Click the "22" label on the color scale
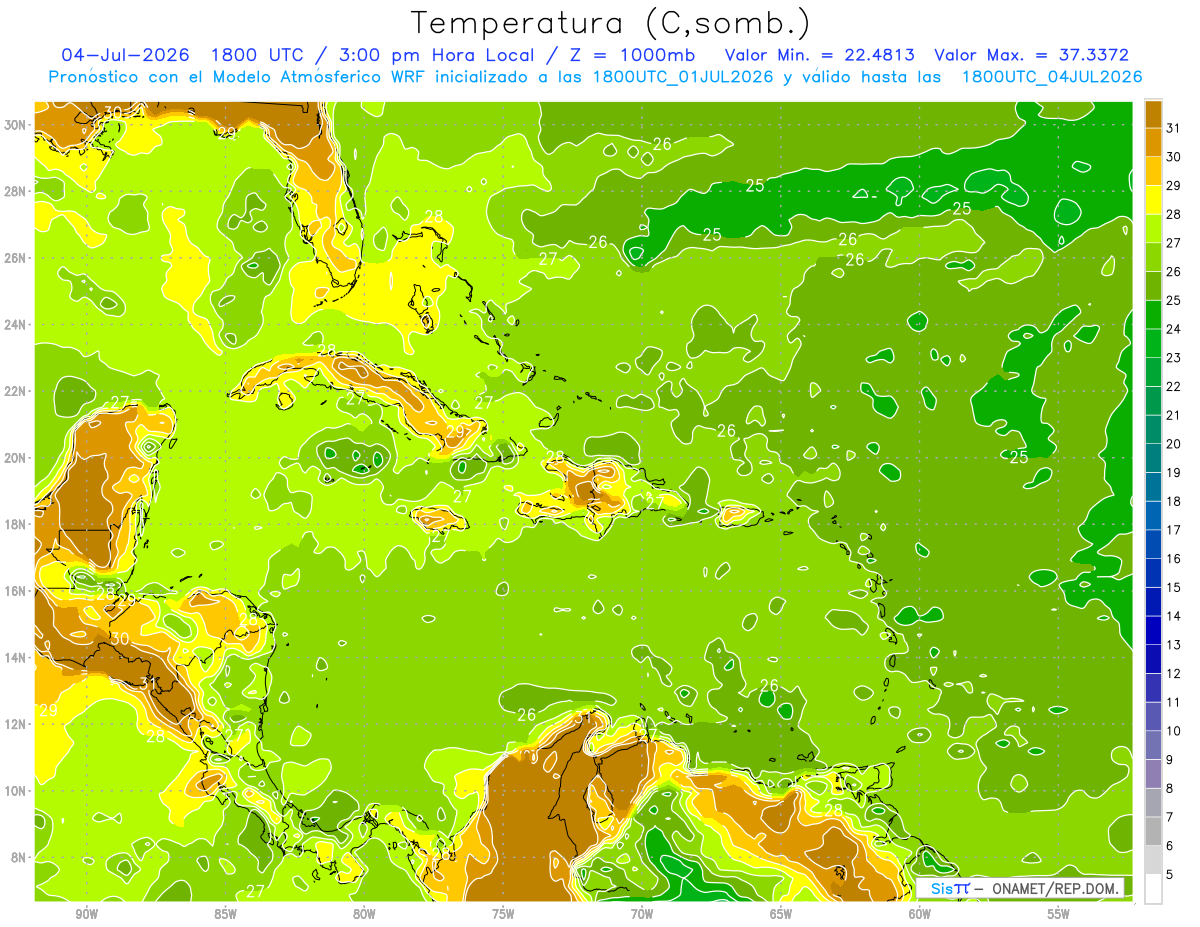Image resolution: width=1200 pixels, height=927 pixels. pyautogui.click(x=1174, y=386)
